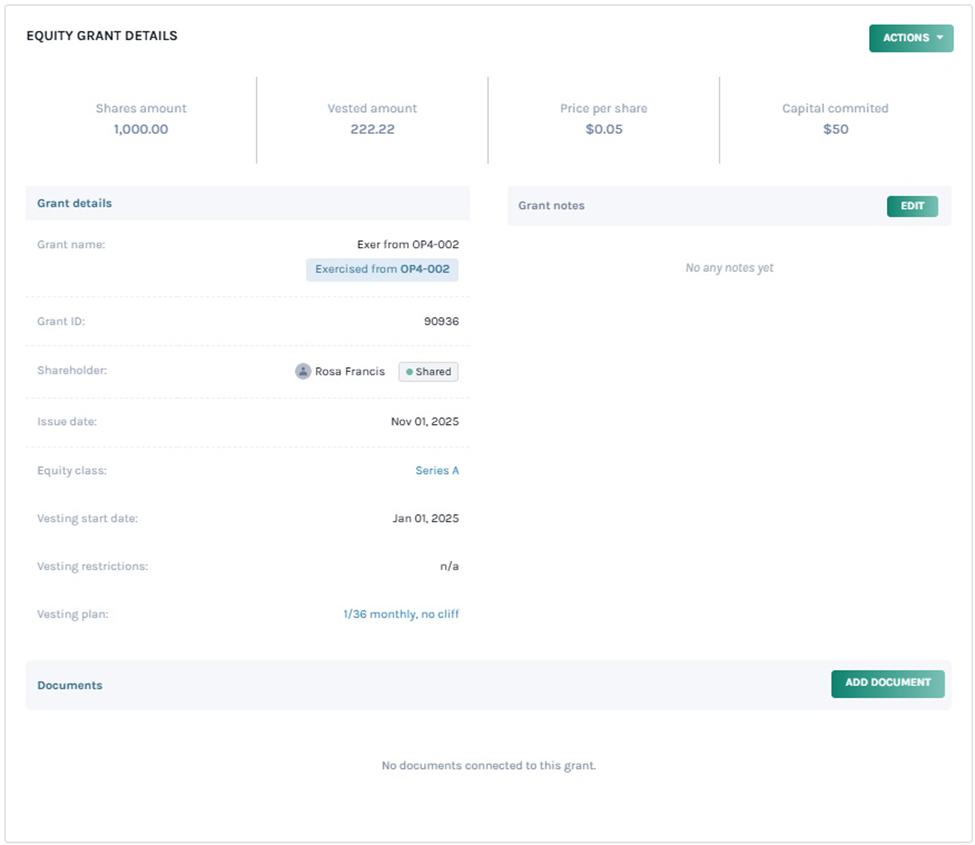
Task: Click the Edit button for Grant notes
Action: click(911, 206)
